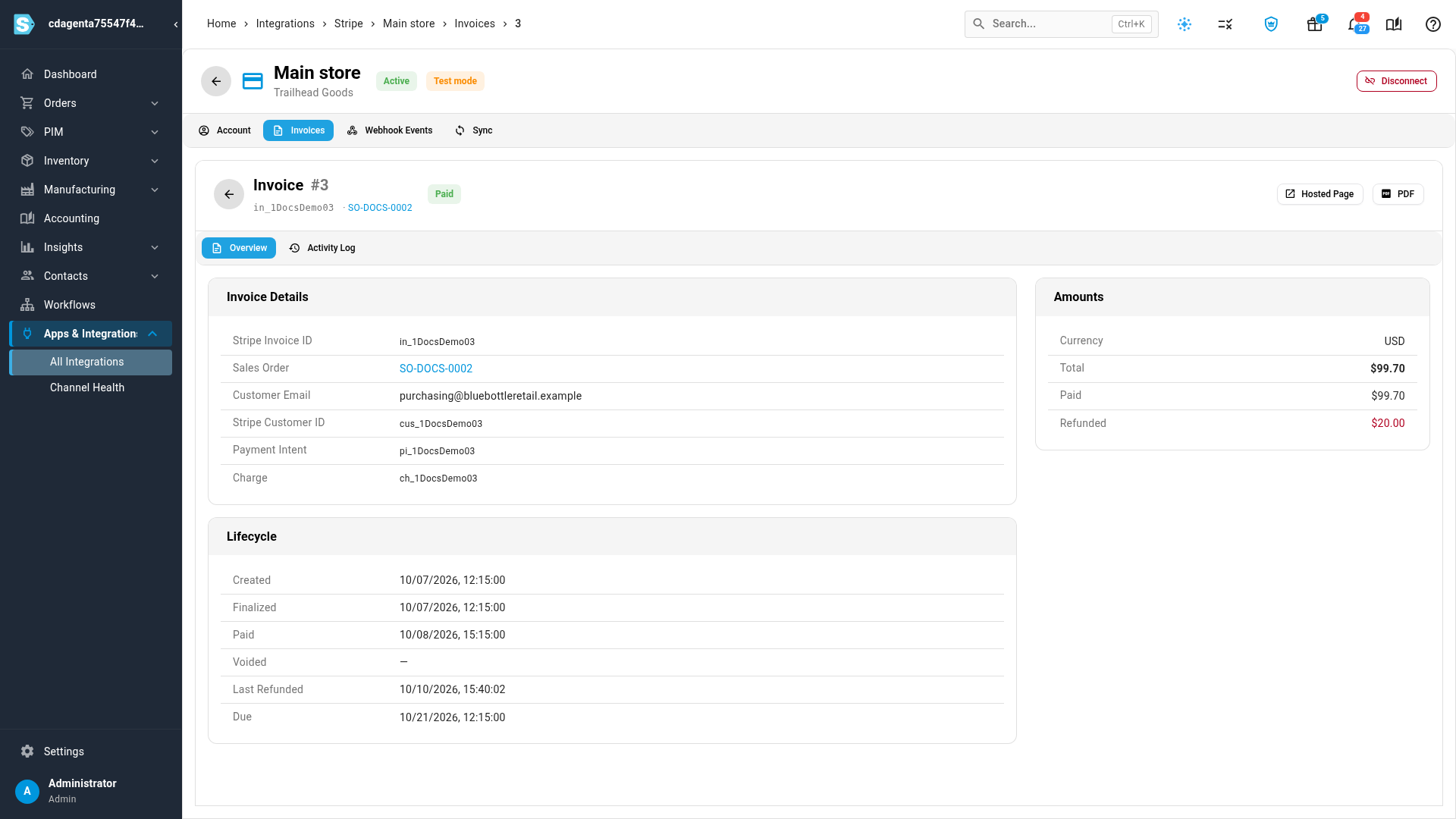Expand the Manufacturing menu chevron
Screen dimensions: 1456x819
pos(155,190)
